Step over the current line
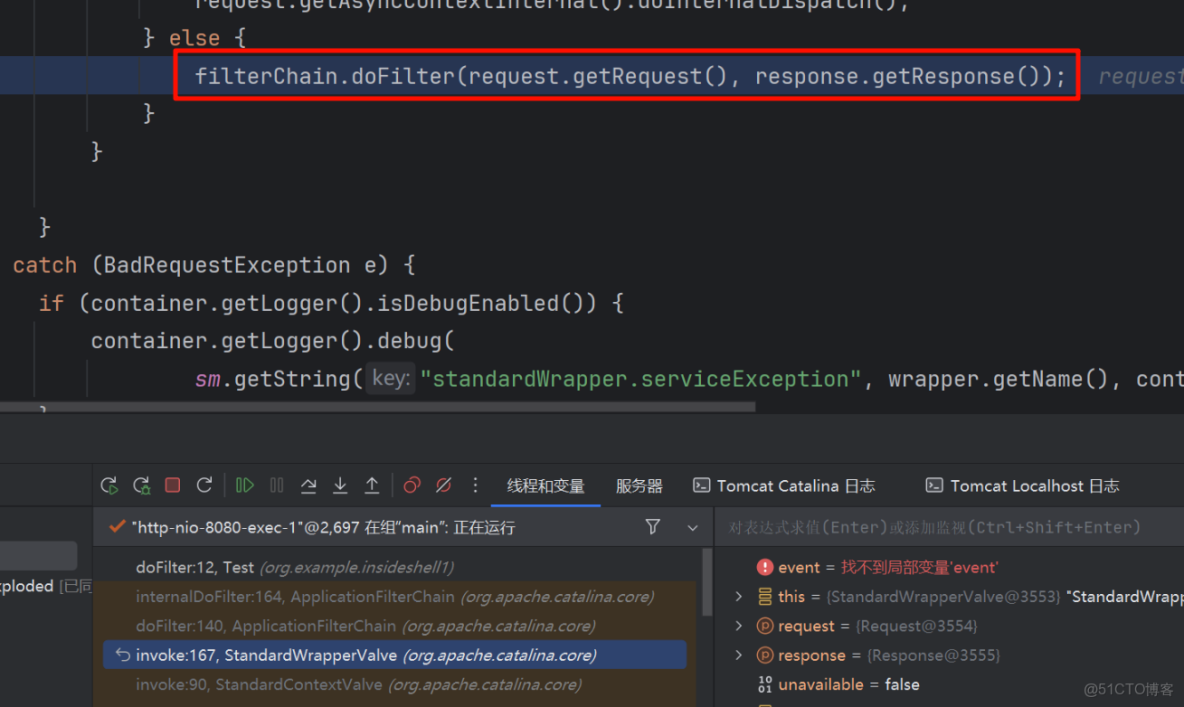This screenshot has width=1184, height=707. [308, 485]
